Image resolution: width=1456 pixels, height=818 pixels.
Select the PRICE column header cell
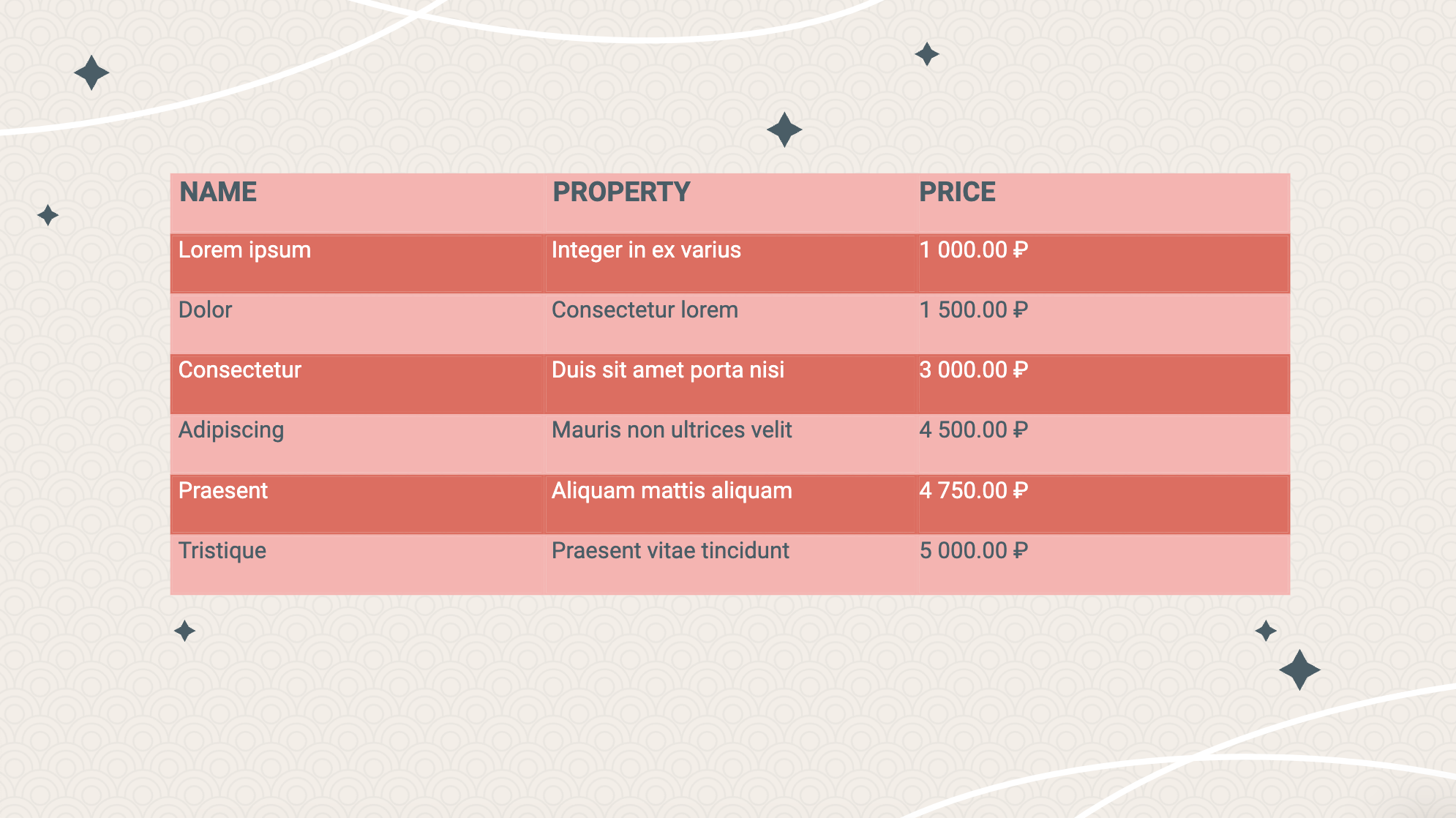[1103, 203]
